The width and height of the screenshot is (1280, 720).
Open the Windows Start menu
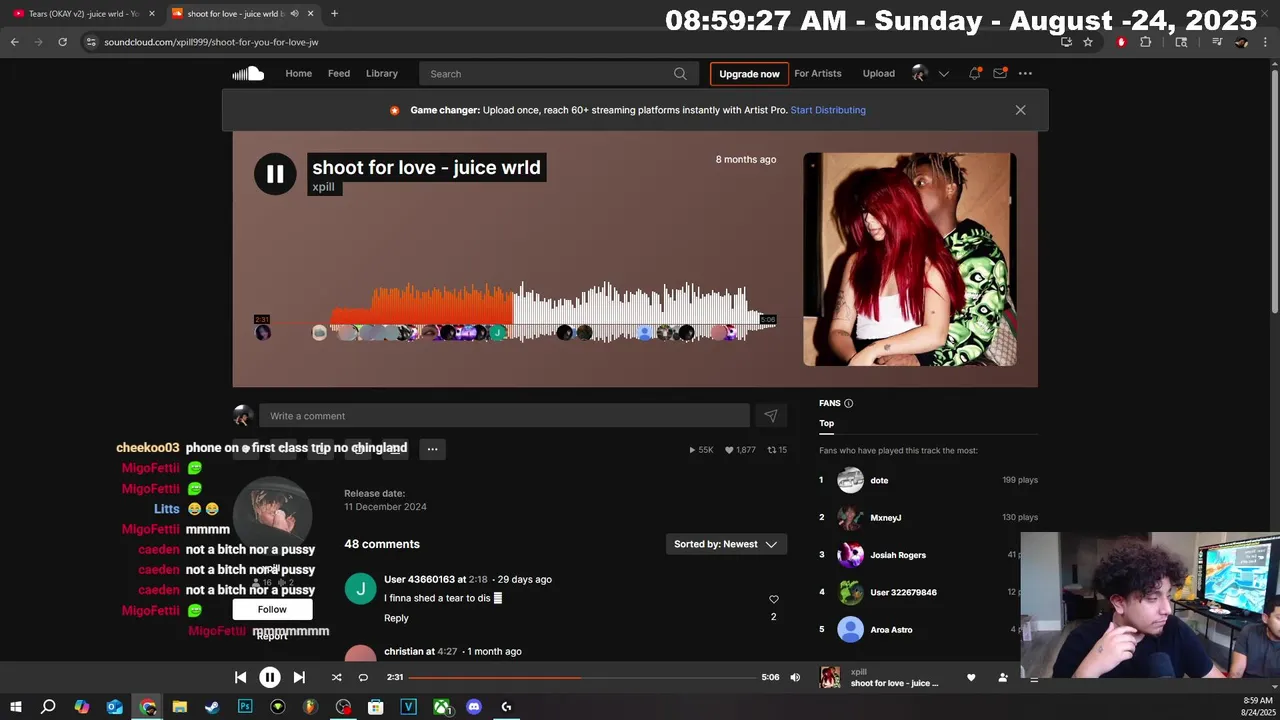(x=16, y=707)
